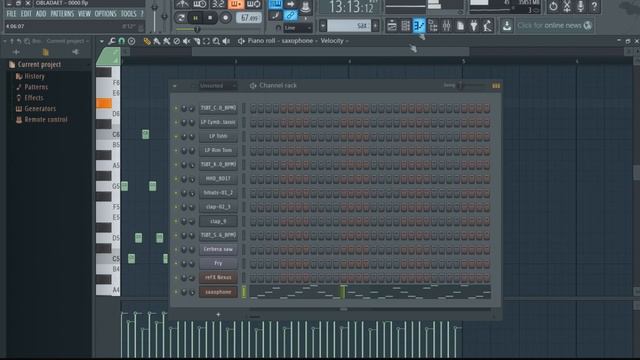Open the Browser view icon
Viewport: 640px width, 360px height.
click(x=433, y=26)
